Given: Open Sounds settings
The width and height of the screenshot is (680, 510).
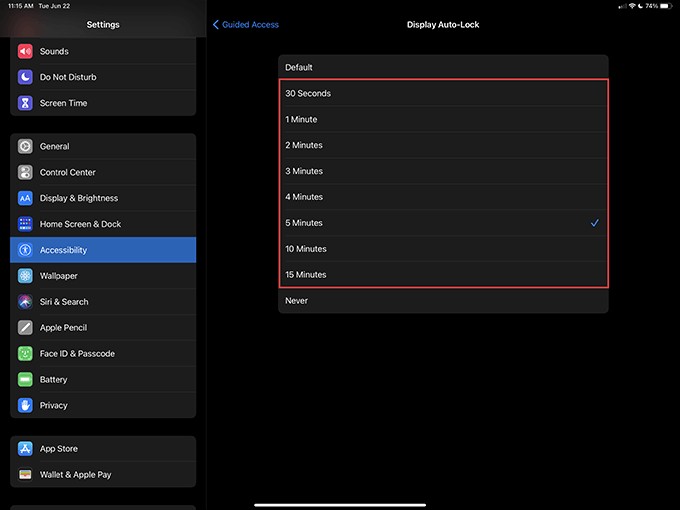Looking at the screenshot, I should click(103, 51).
